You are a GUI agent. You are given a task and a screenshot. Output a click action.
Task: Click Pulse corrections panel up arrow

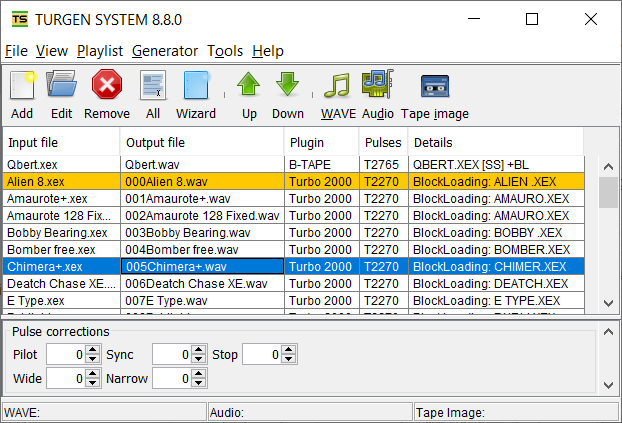(x=608, y=331)
